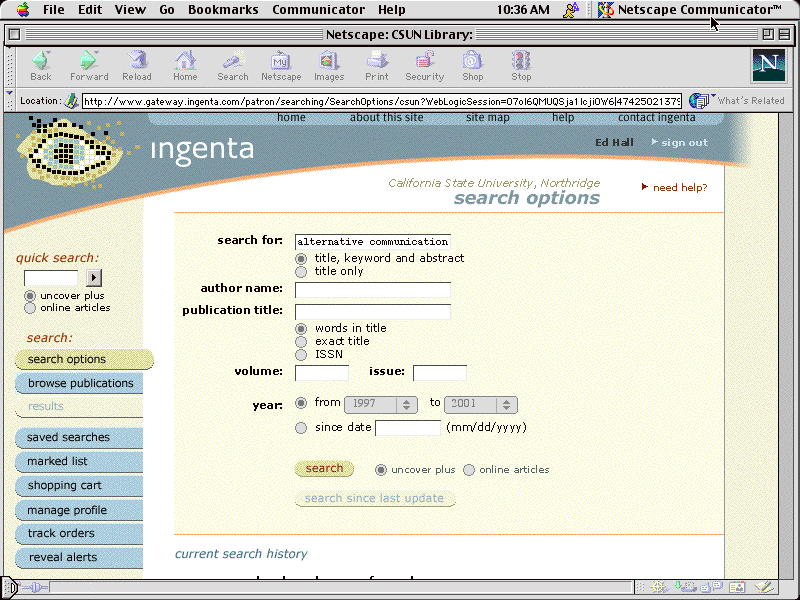Click the Netscape Communicator application menu icon
800x600 pixels.
coord(606,9)
